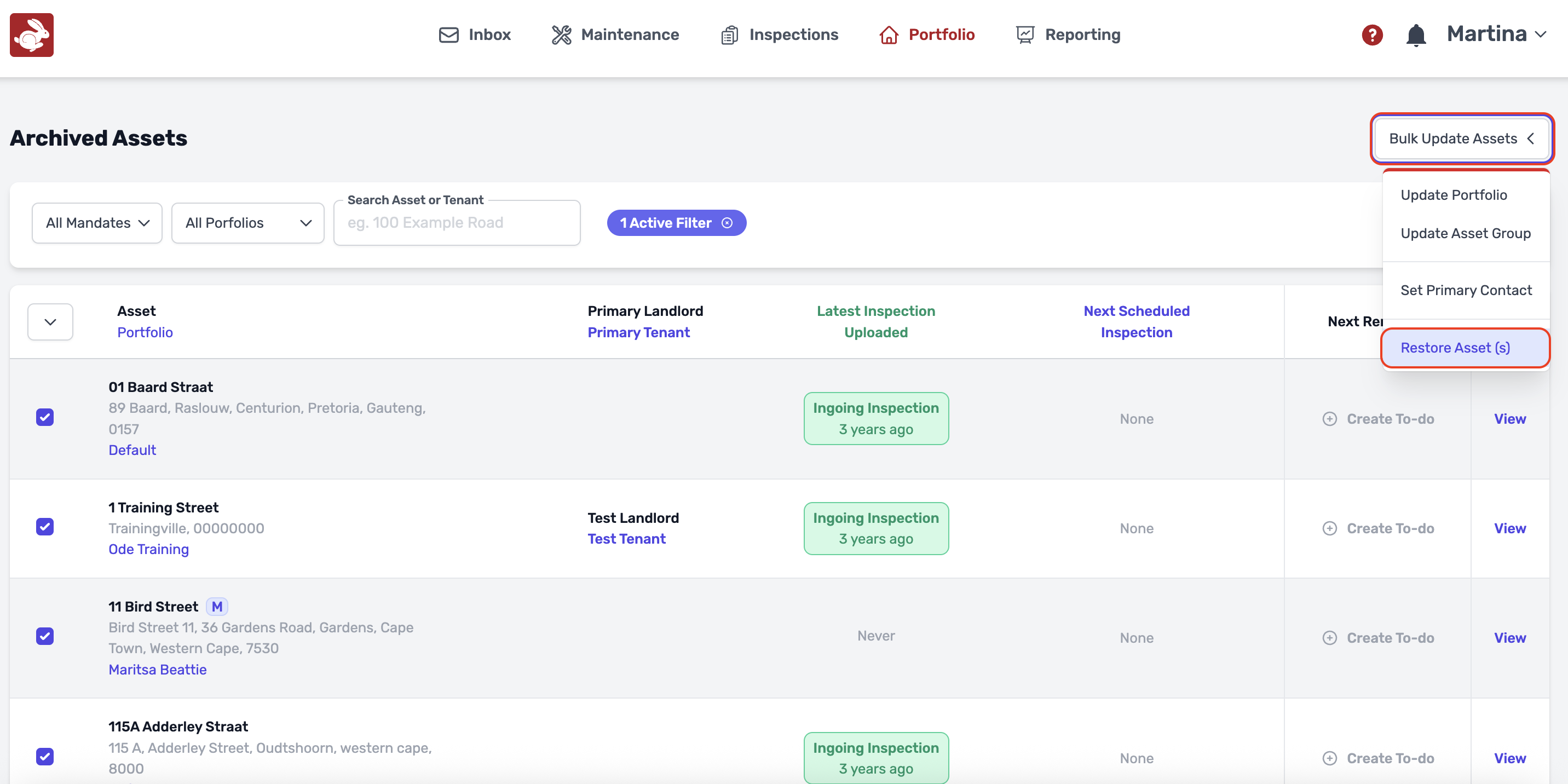The width and height of the screenshot is (1568, 784).
Task: Open the notifications bell icon
Action: pyautogui.click(x=1416, y=34)
